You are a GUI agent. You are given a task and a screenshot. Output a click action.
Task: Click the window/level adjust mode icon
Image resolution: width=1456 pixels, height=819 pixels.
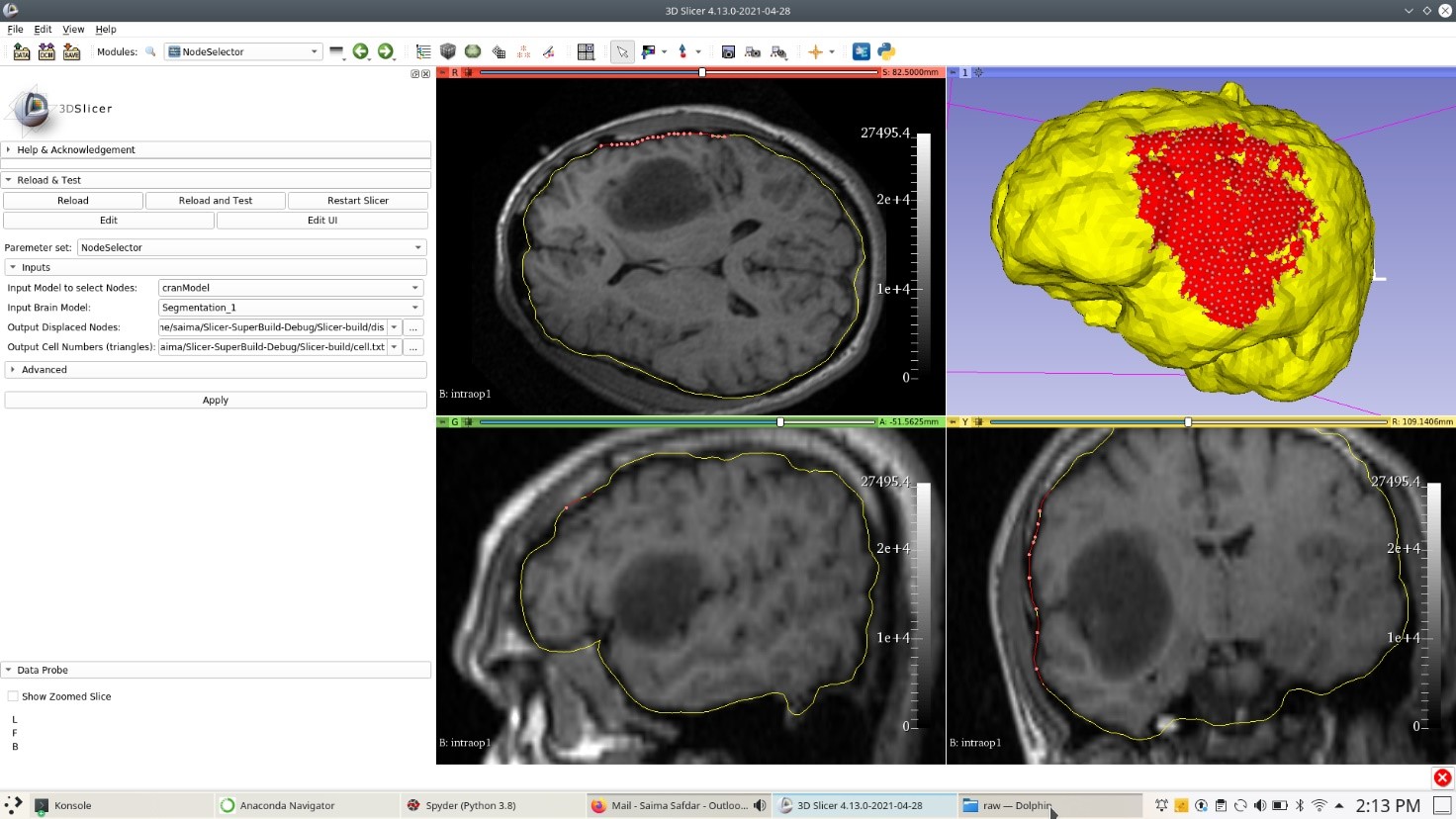(x=649, y=51)
